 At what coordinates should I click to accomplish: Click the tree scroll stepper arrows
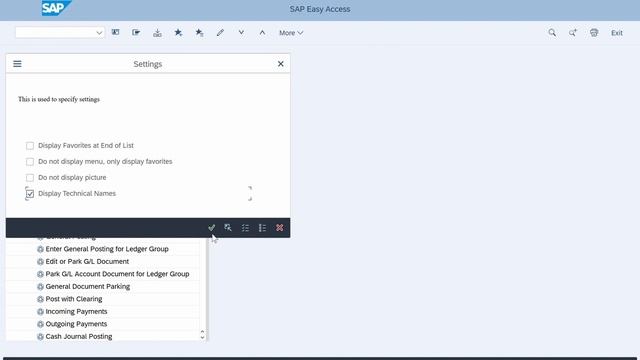(x=202, y=335)
